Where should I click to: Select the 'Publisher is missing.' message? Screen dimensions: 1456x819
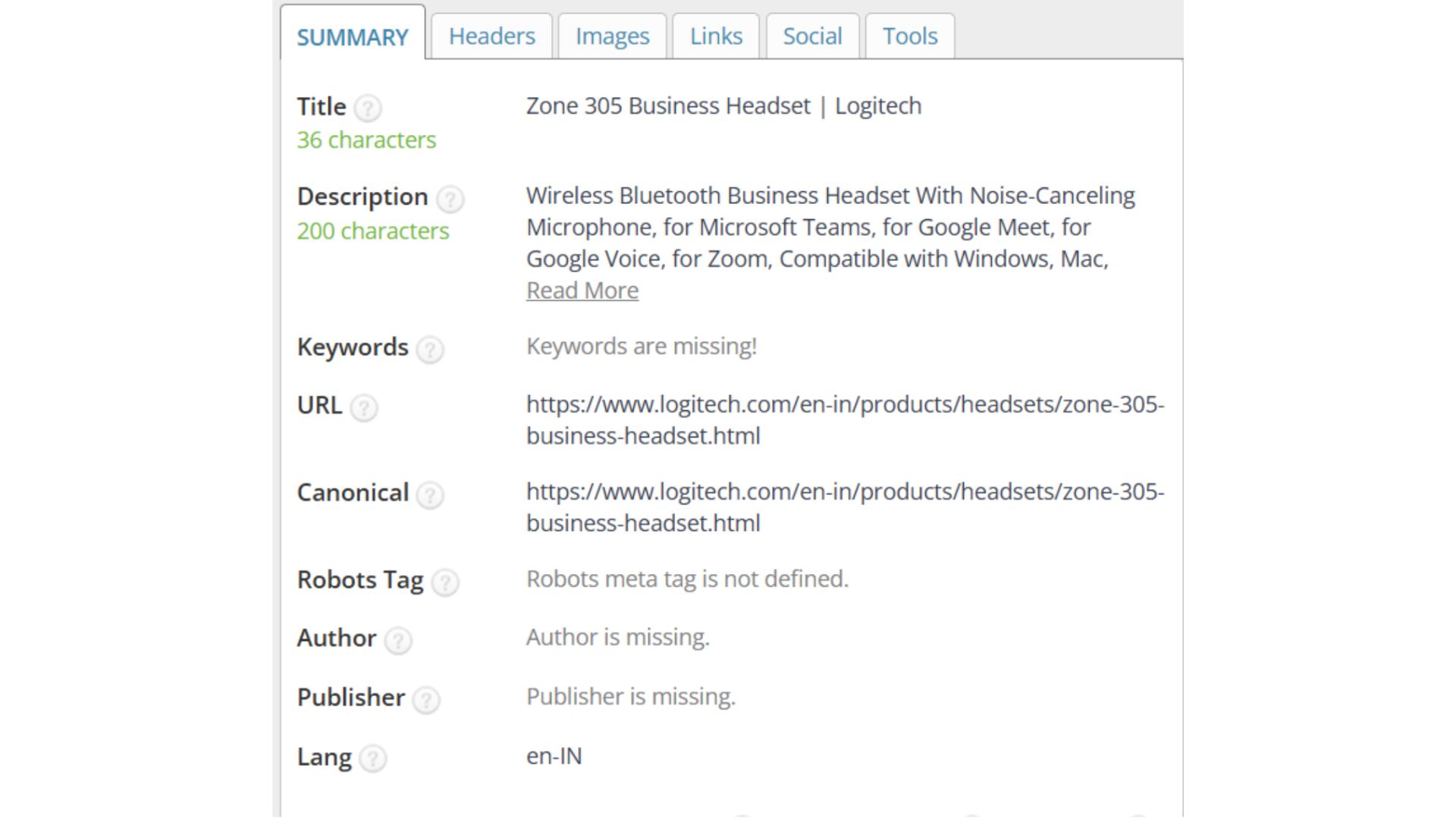coord(631,696)
